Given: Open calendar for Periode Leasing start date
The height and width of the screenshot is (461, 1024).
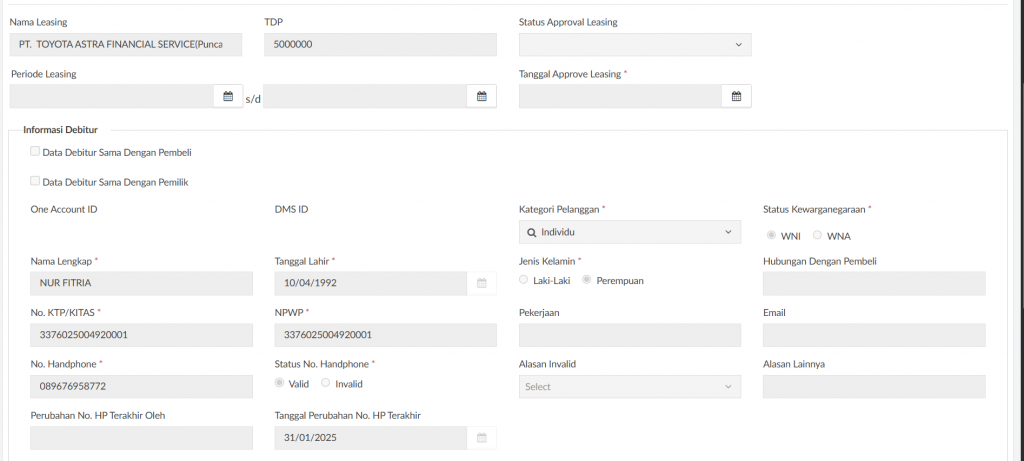Looking at the screenshot, I should 228,96.
